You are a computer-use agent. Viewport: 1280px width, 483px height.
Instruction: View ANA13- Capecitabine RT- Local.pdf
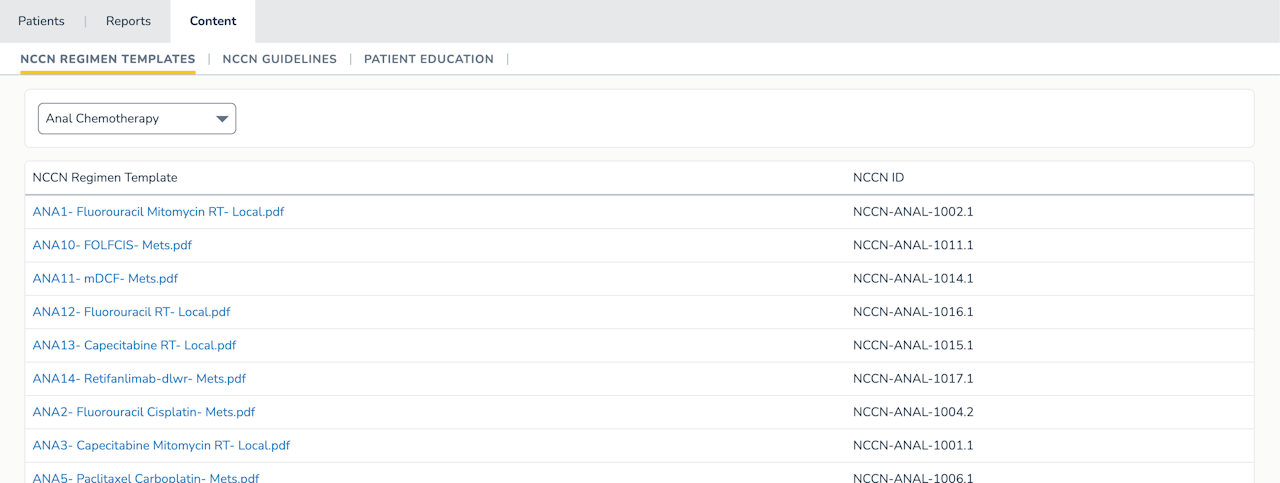[134, 345]
